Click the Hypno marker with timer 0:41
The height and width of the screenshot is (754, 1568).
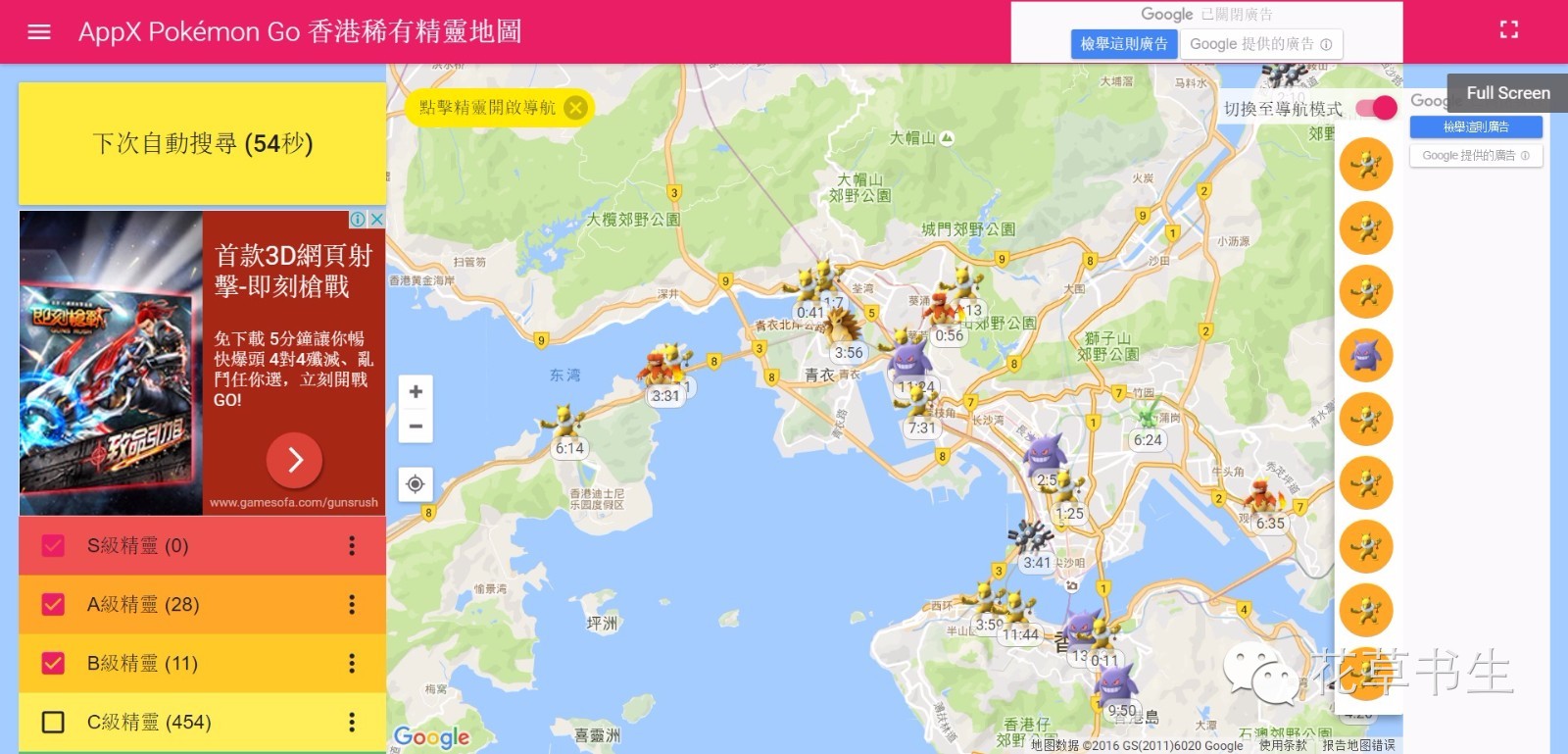[806, 291]
